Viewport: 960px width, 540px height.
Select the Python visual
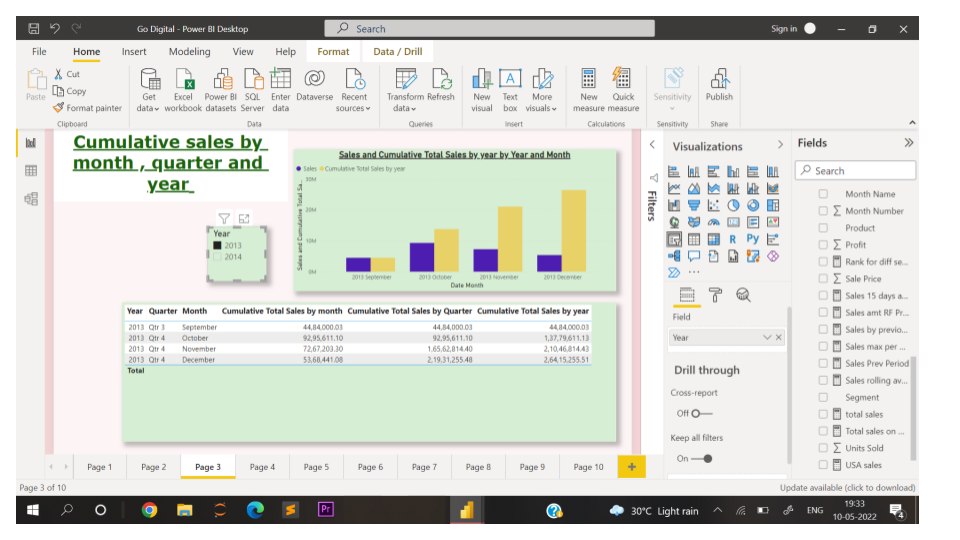click(753, 239)
